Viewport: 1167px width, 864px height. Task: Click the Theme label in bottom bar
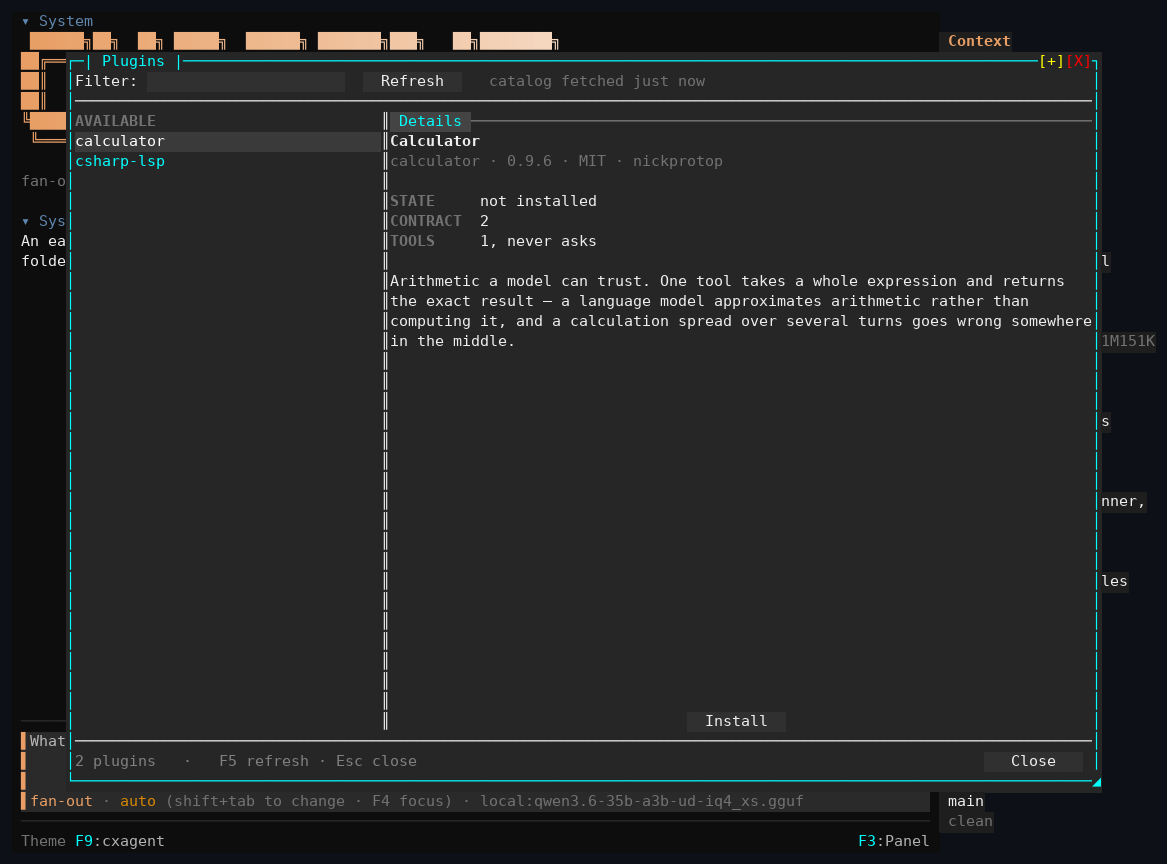43,841
